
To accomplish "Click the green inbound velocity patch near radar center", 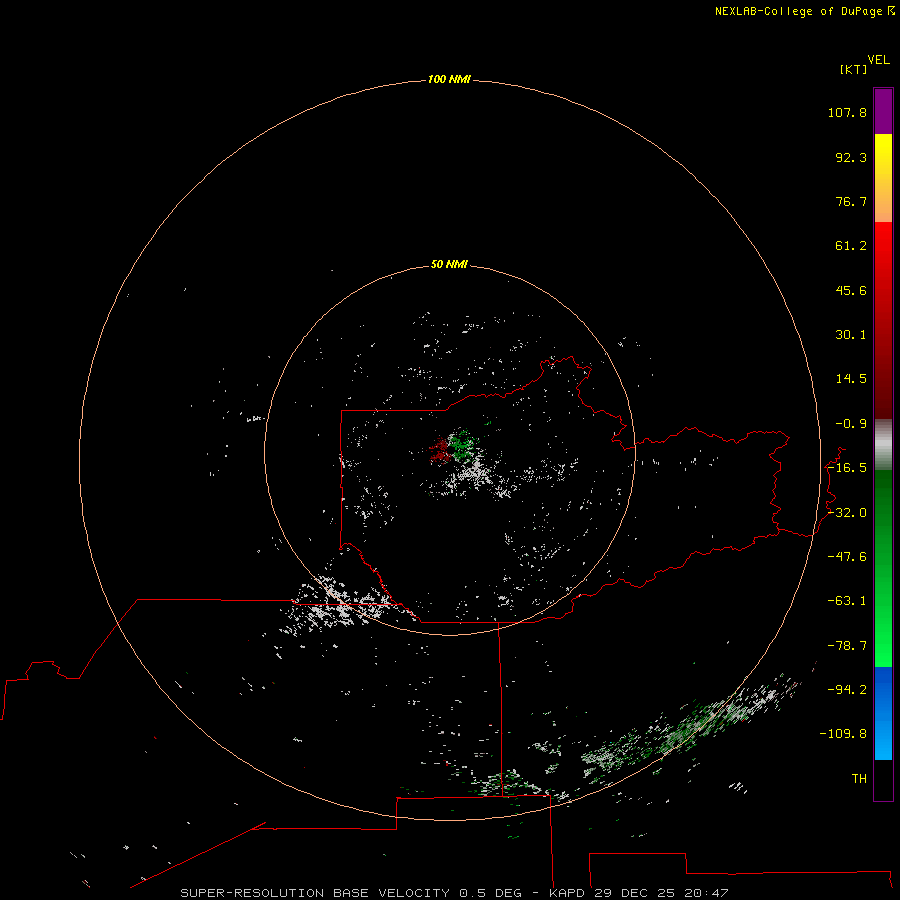I will 462,445.
